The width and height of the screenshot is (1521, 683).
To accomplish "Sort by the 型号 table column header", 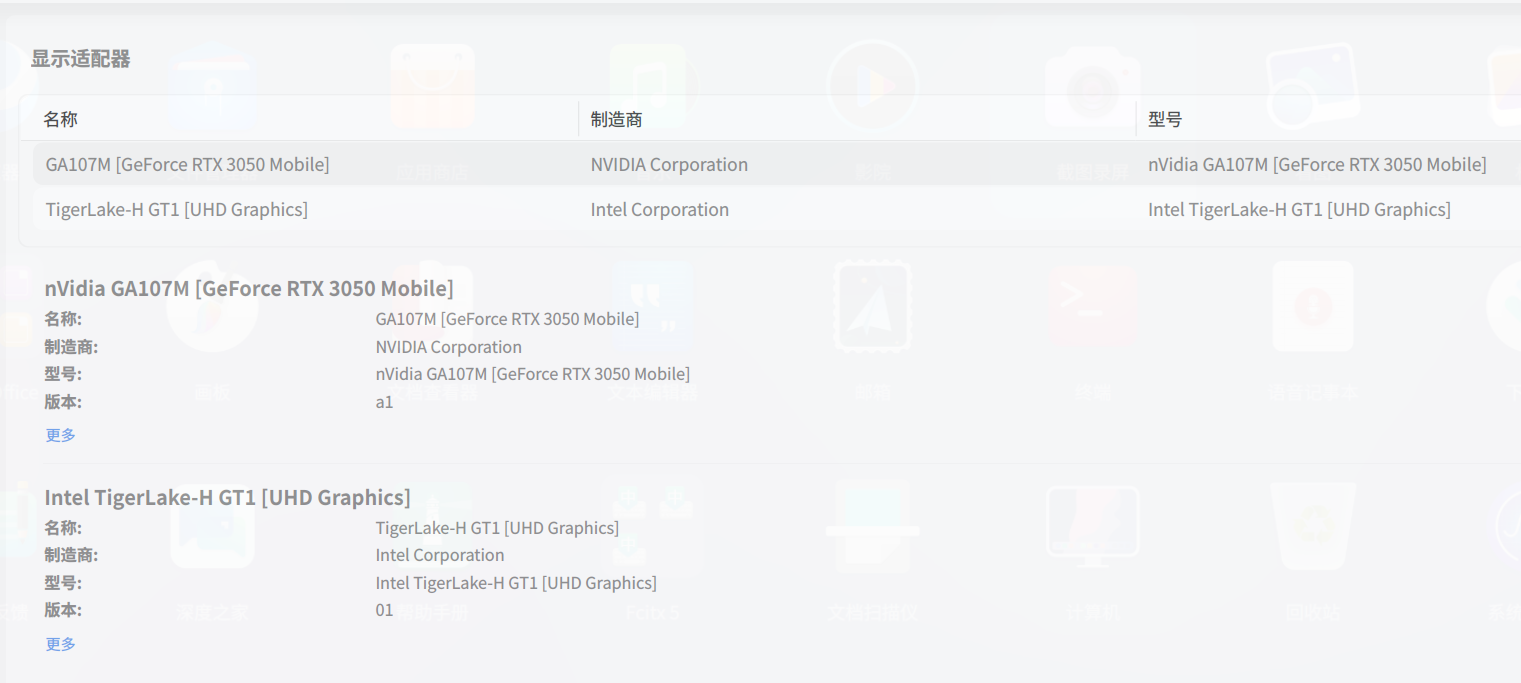I will pyautogui.click(x=1165, y=119).
